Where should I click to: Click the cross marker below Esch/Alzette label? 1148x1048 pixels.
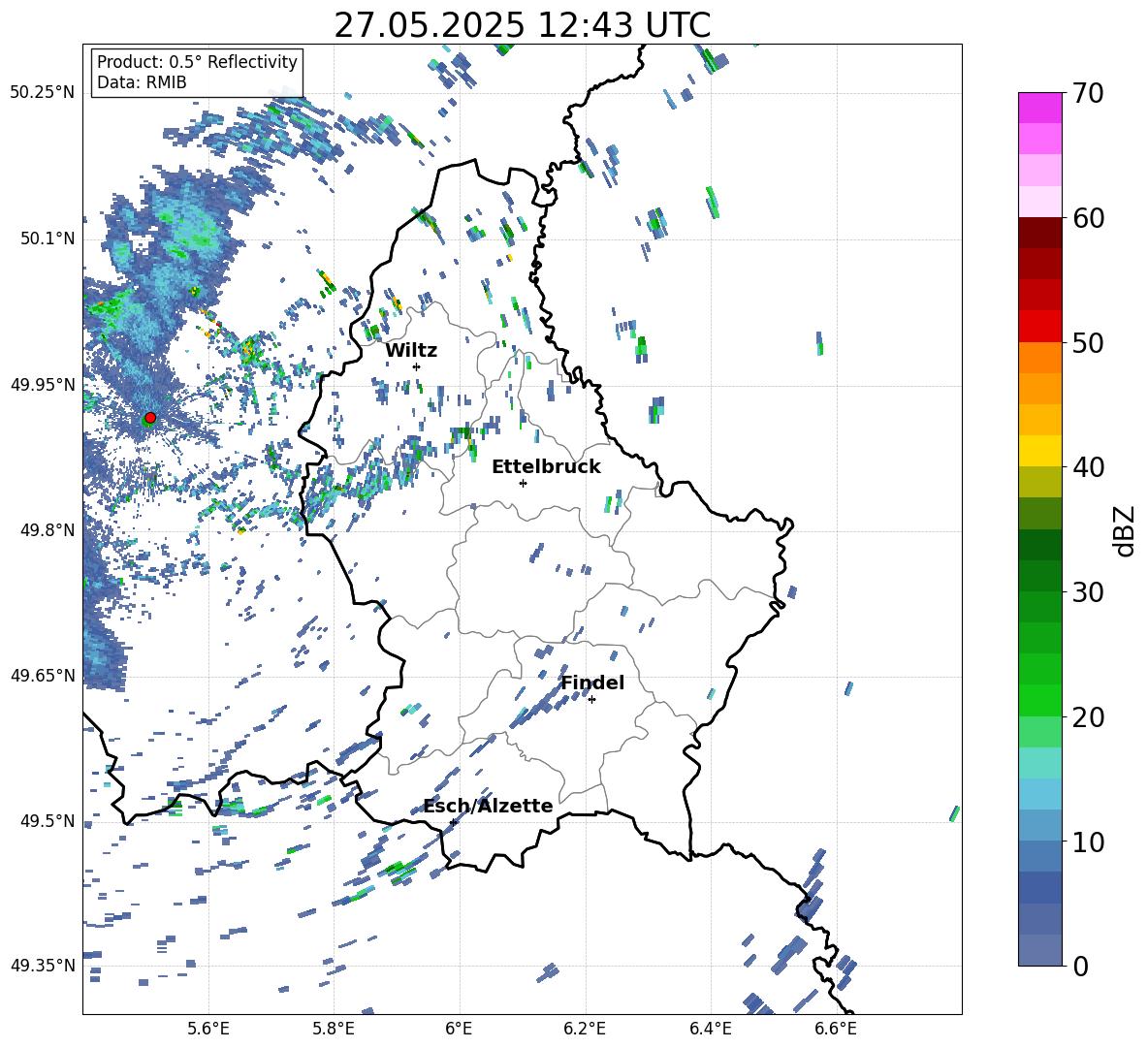[x=453, y=822]
